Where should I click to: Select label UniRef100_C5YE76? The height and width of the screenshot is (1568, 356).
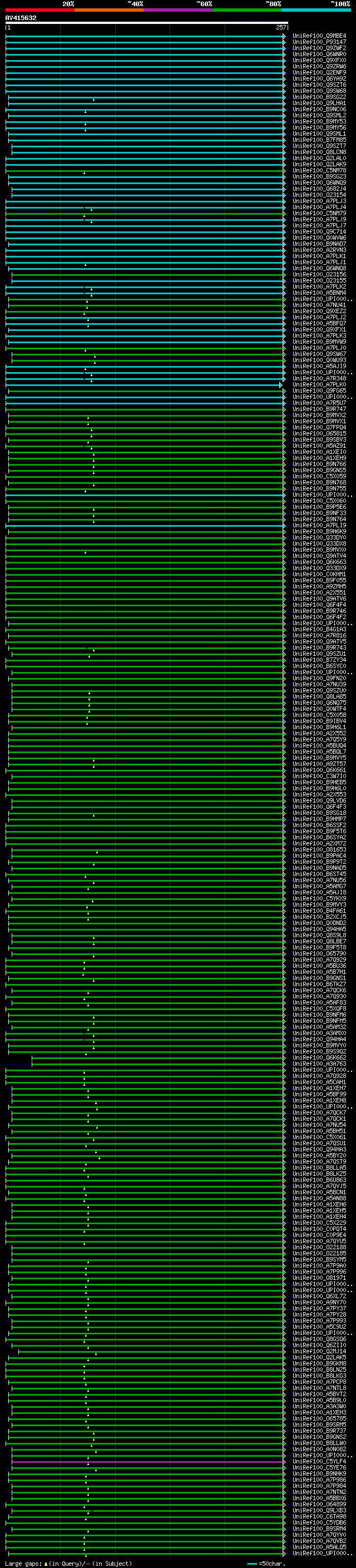pyautogui.click(x=319, y=1467)
